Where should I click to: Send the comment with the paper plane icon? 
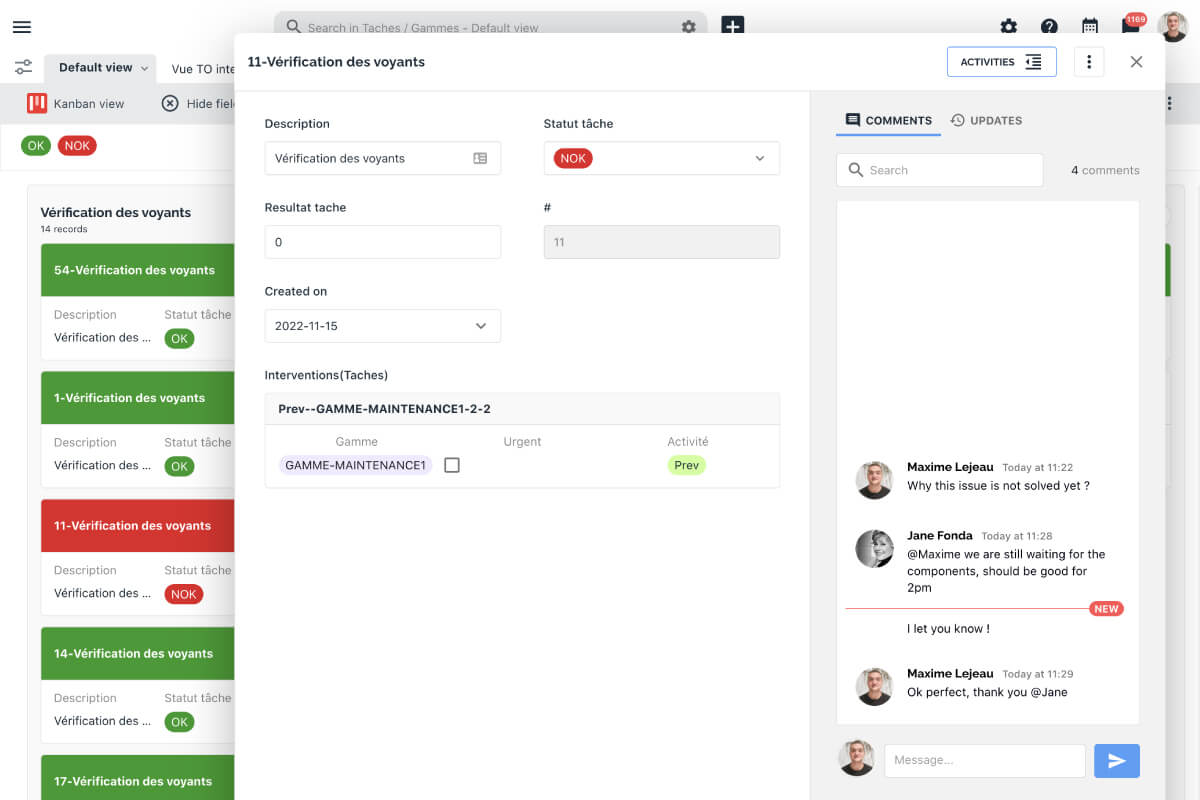click(1116, 760)
